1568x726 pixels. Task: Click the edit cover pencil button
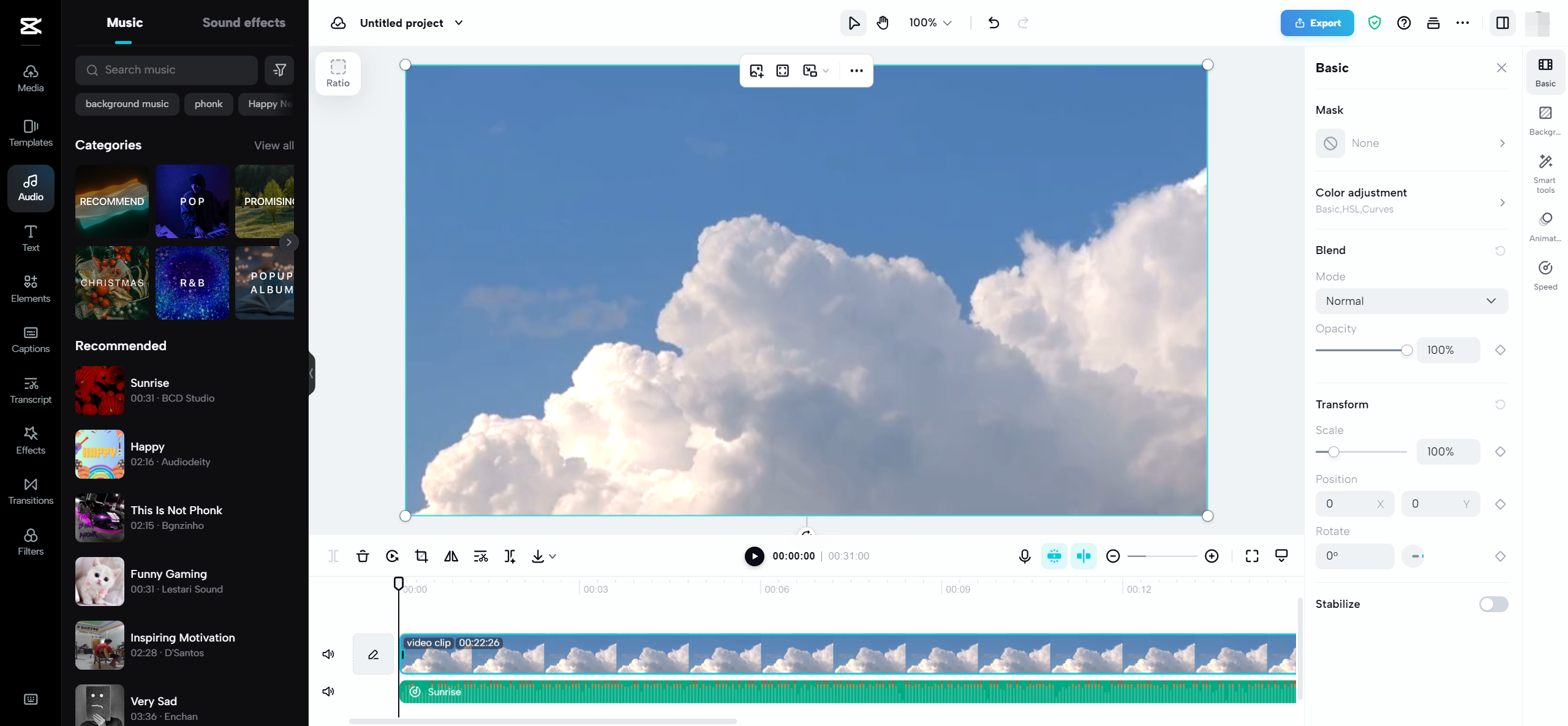(x=373, y=654)
